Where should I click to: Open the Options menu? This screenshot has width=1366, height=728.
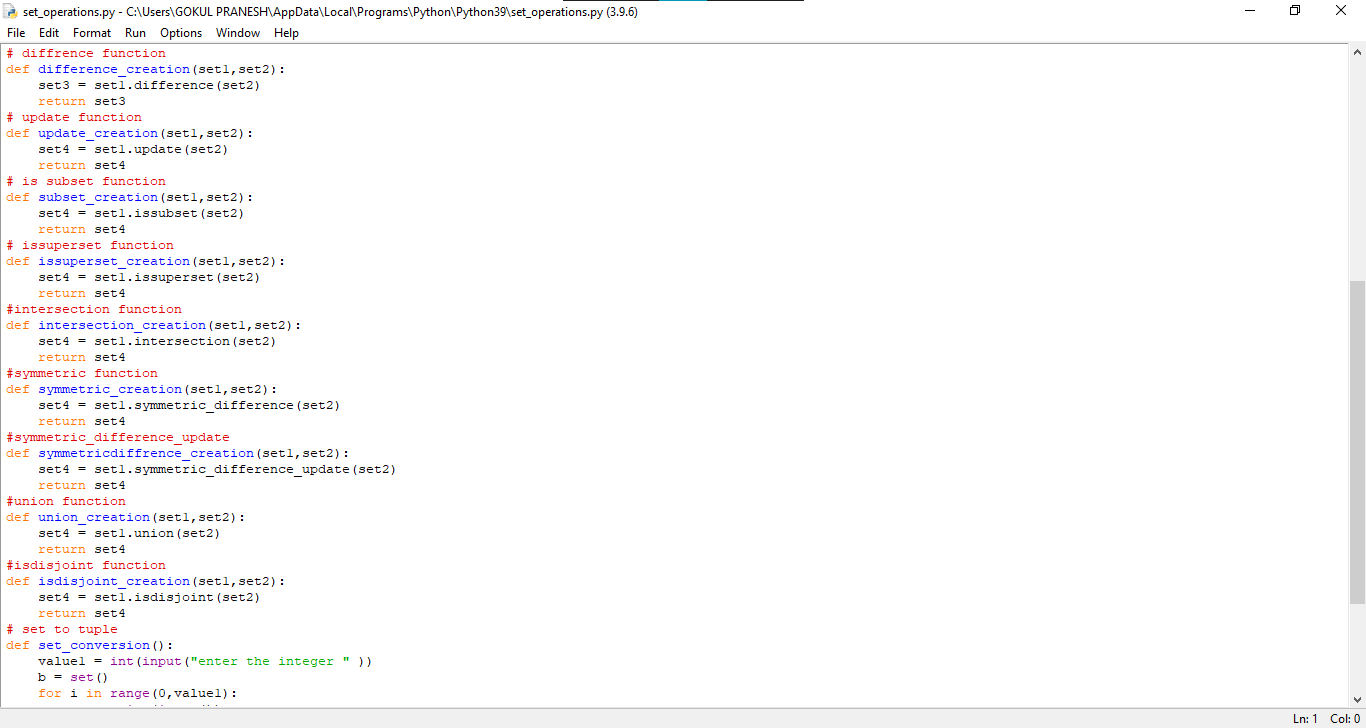click(x=181, y=33)
